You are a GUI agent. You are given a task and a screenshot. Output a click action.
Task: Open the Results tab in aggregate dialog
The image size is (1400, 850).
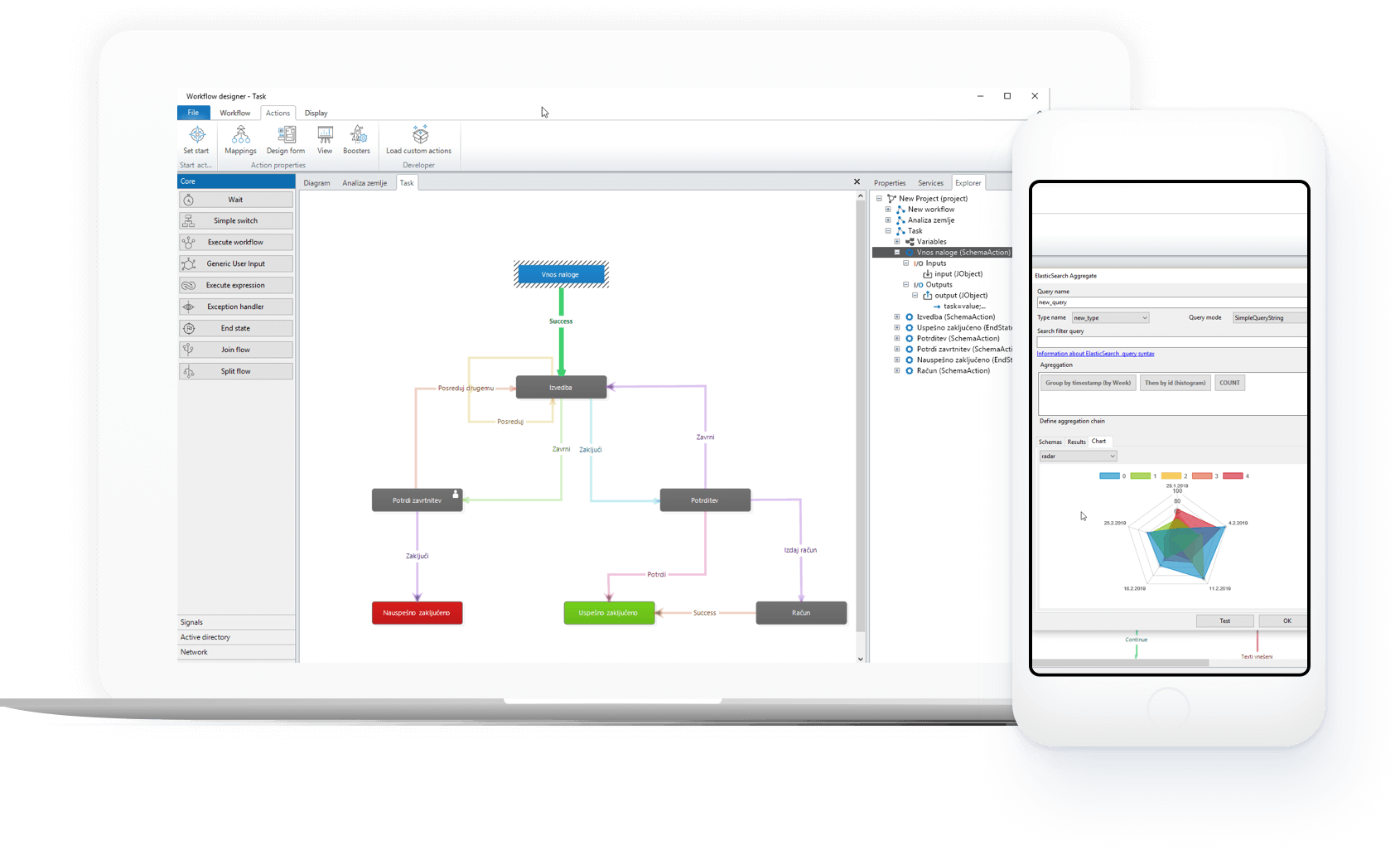(x=1076, y=442)
